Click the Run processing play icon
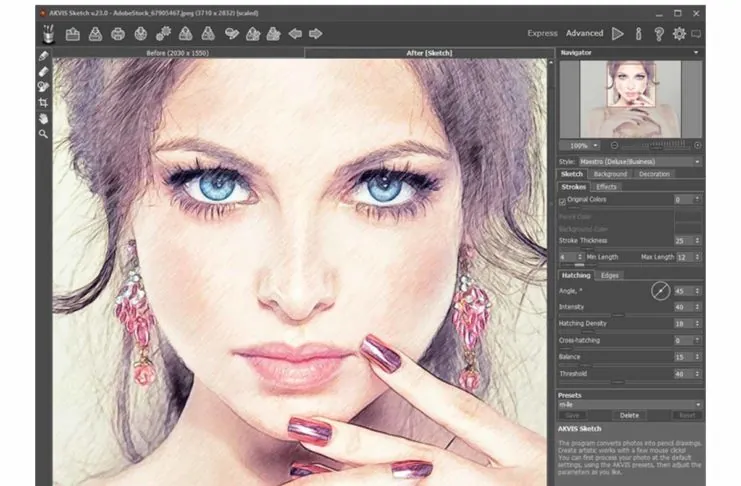 (x=618, y=33)
